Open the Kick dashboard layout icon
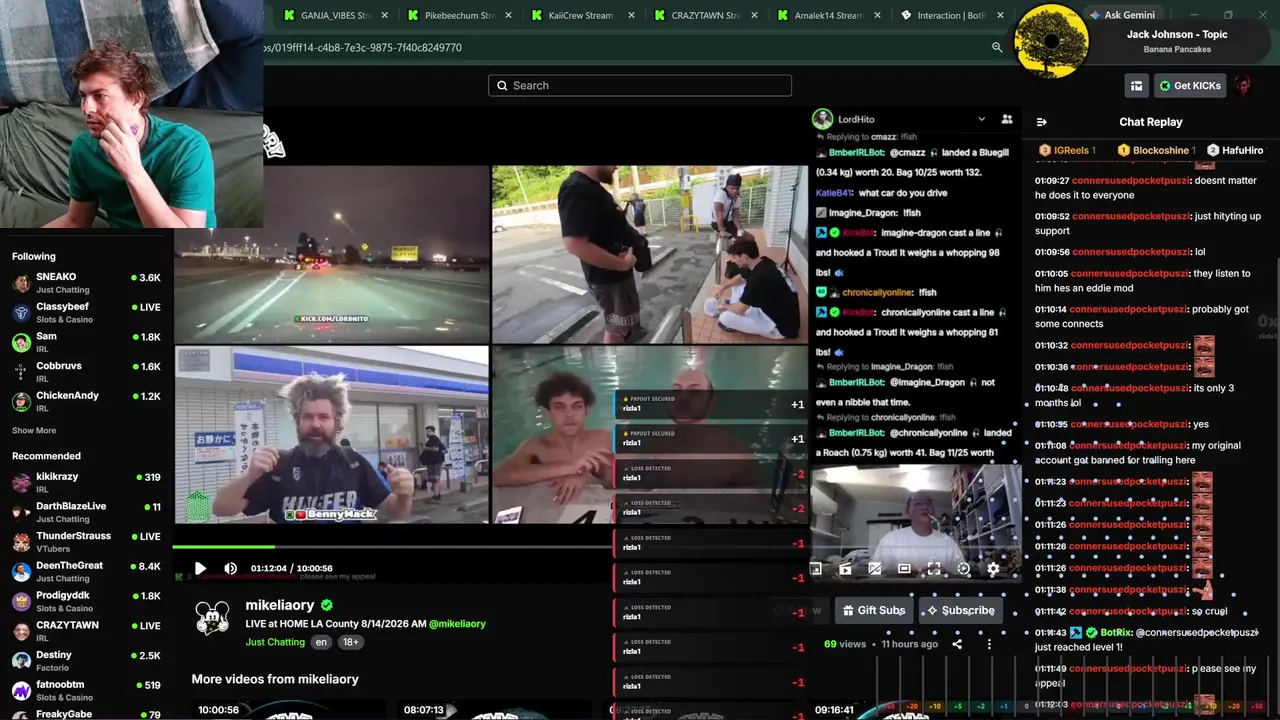 point(1136,86)
